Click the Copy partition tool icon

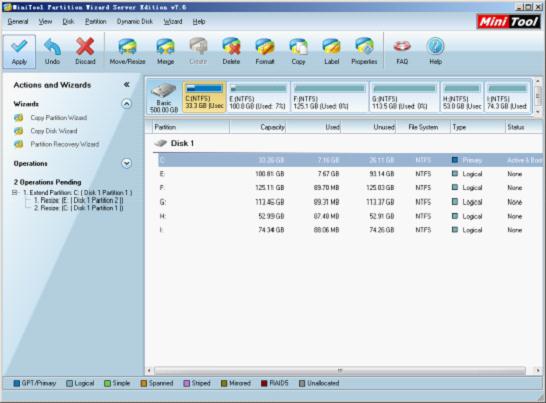298,47
